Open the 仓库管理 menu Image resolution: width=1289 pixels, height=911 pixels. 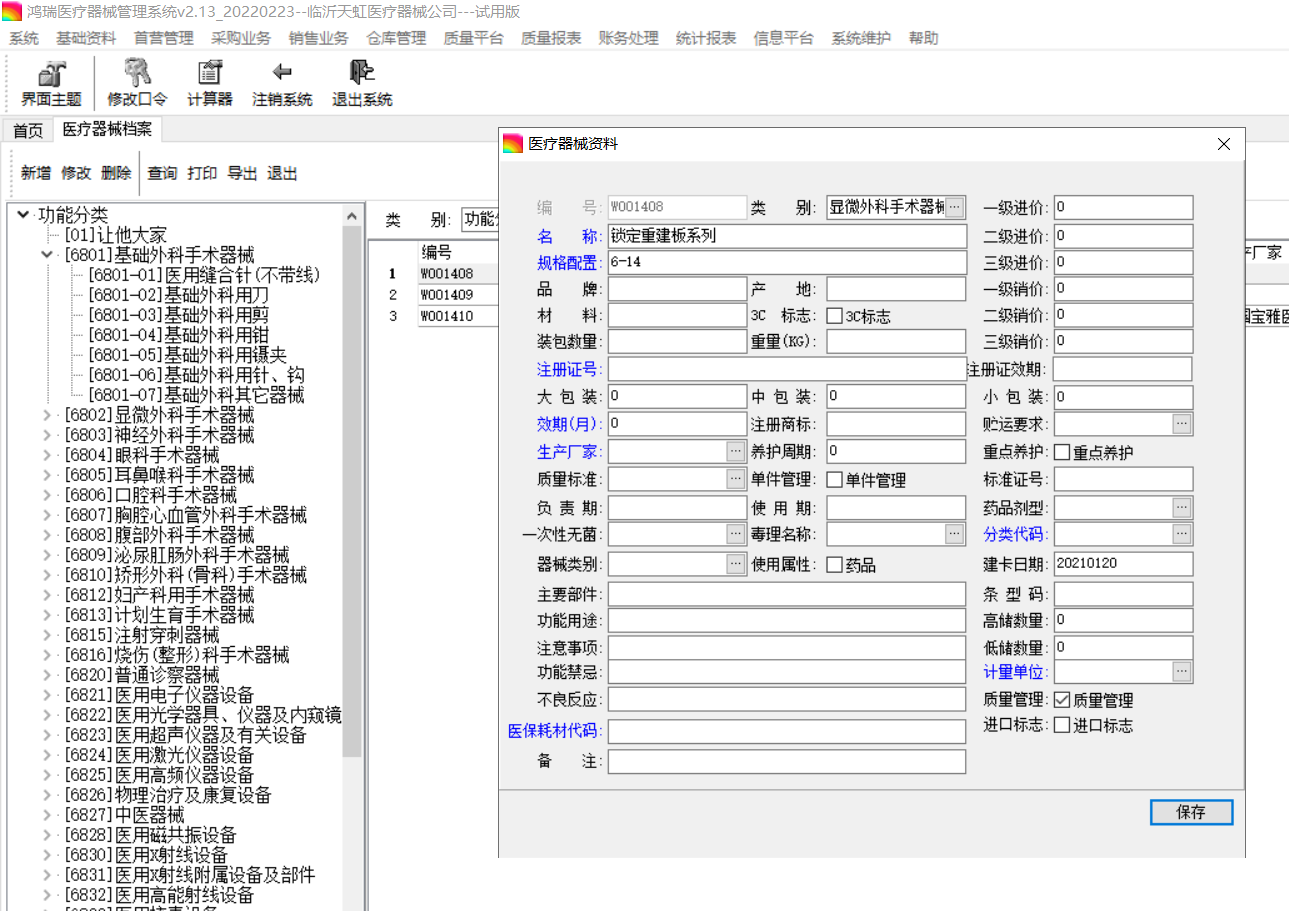[396, 38]
